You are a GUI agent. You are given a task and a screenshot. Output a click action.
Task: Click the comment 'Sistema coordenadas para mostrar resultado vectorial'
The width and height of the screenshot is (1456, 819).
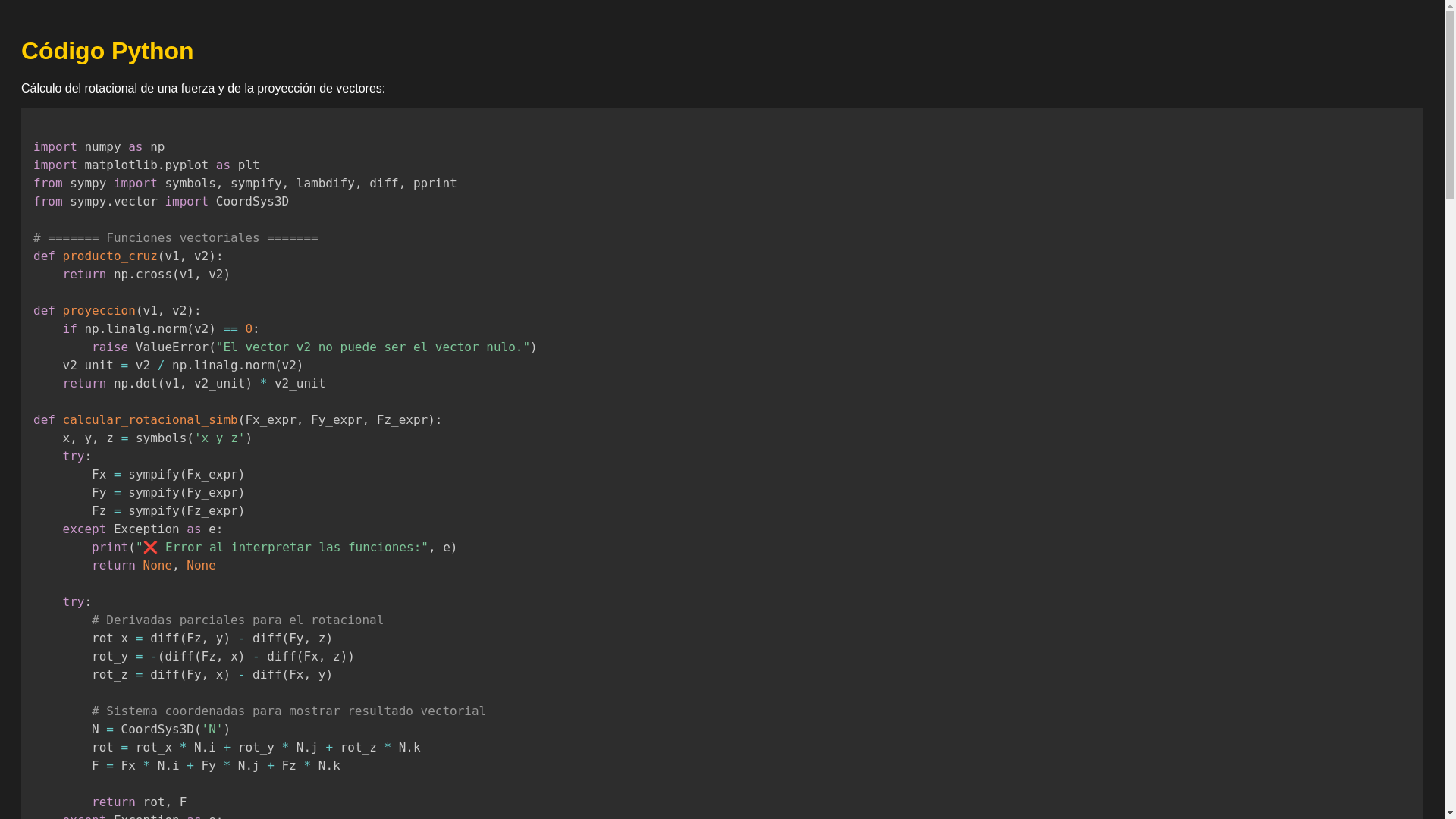289,711
